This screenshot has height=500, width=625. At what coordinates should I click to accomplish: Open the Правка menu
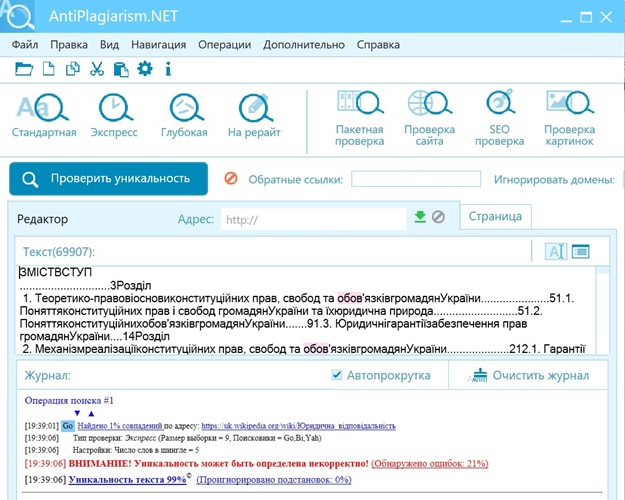point(69,45)
